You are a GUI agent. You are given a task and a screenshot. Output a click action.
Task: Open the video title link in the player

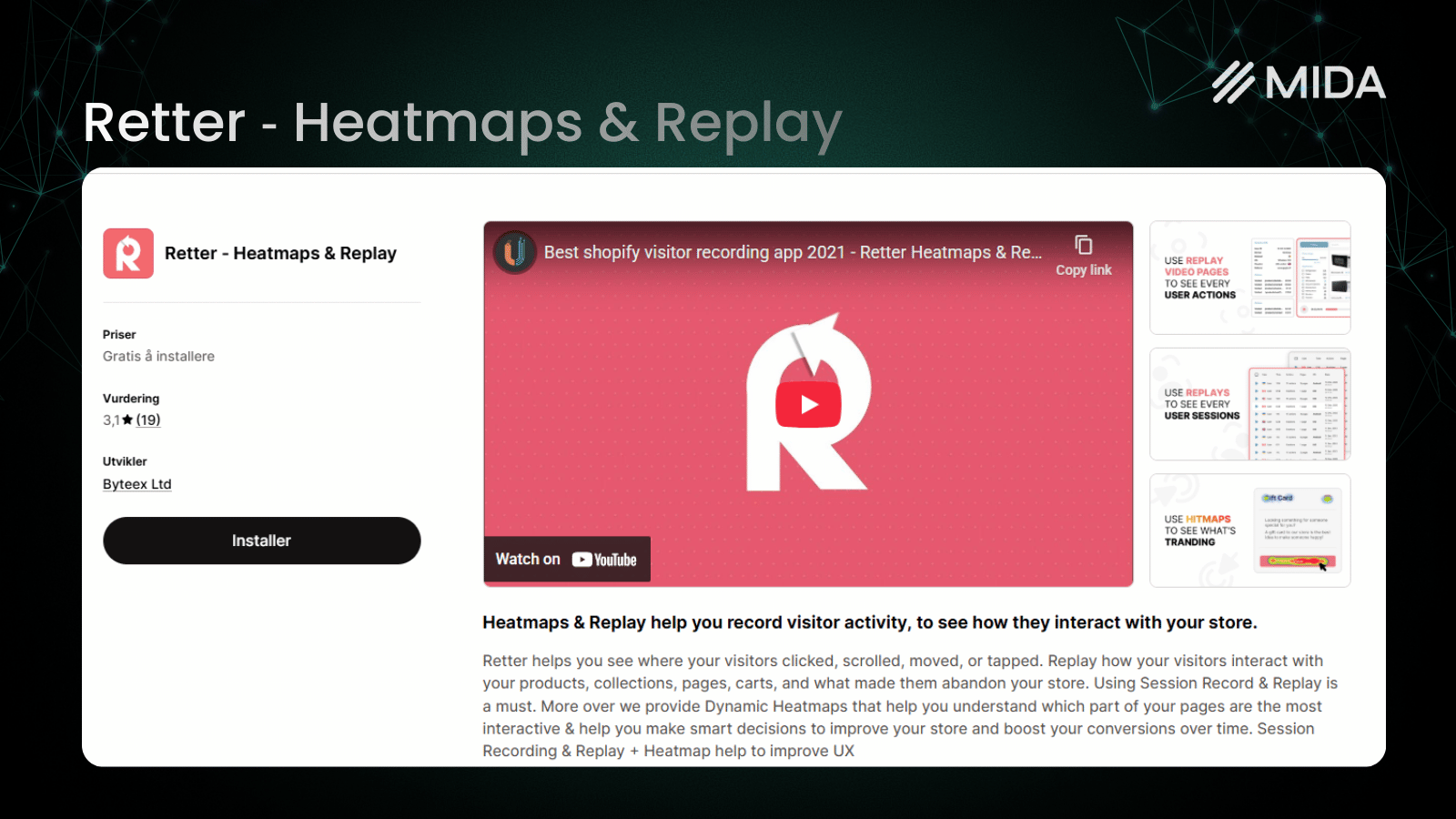tap(791, 252)
